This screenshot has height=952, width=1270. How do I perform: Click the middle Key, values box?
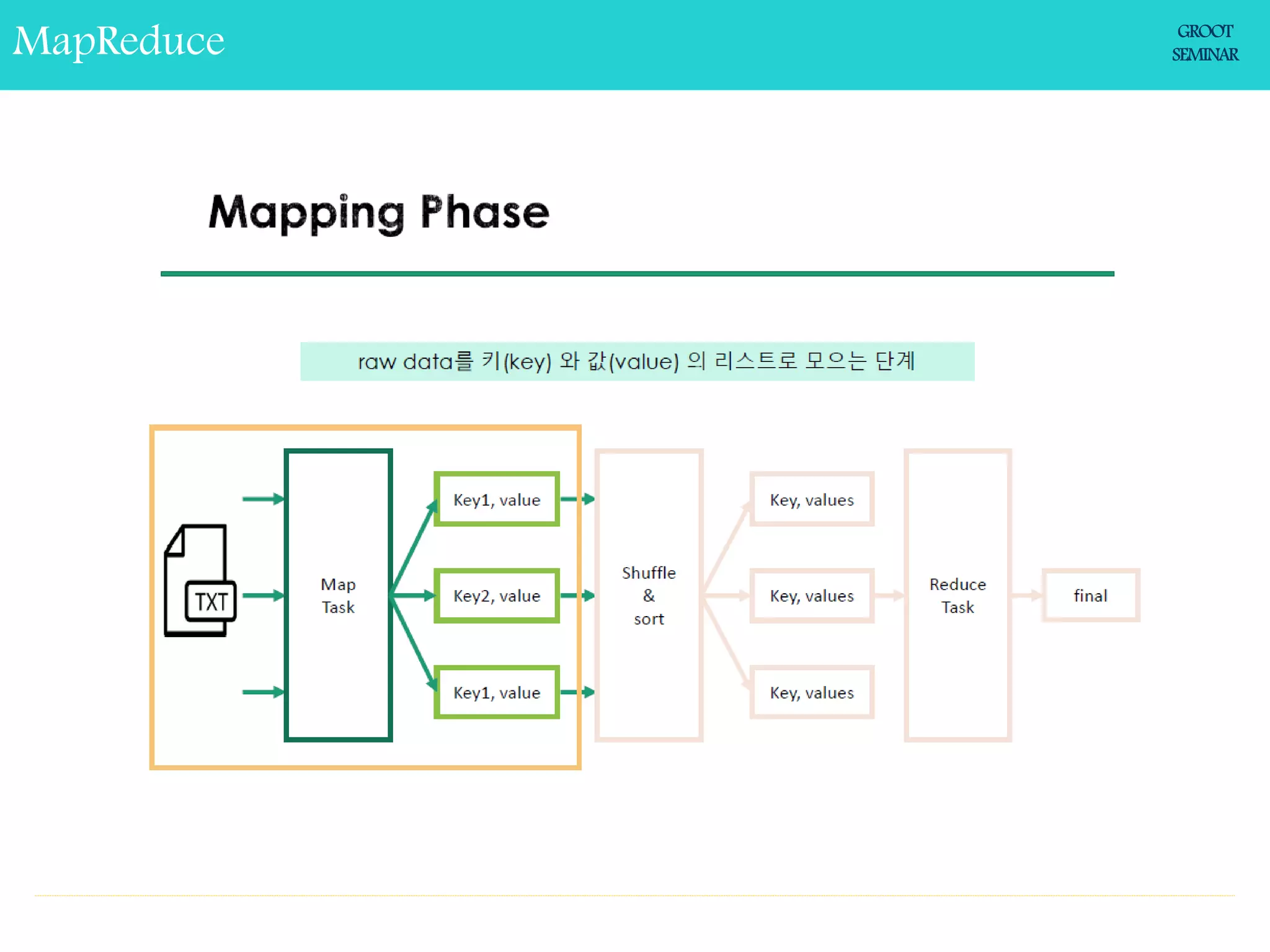(x=812, y=596)
